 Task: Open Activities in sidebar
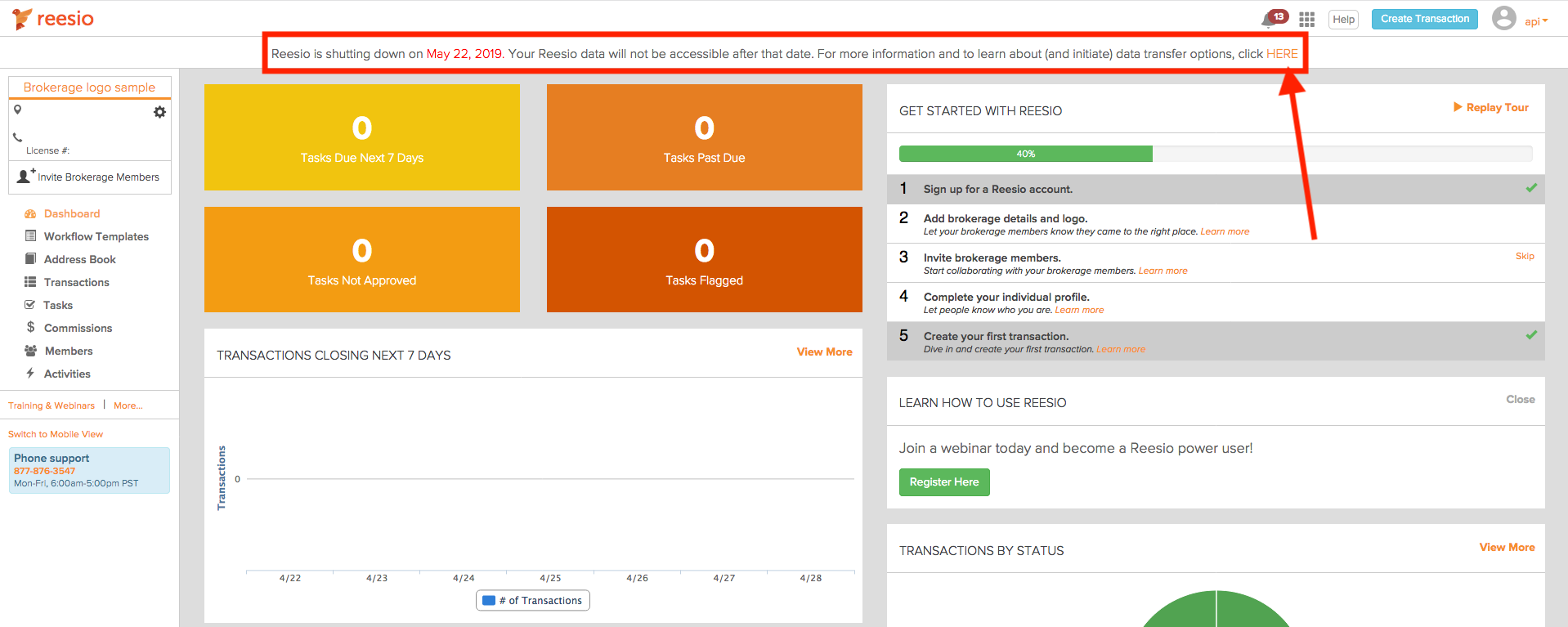(67, 374)
